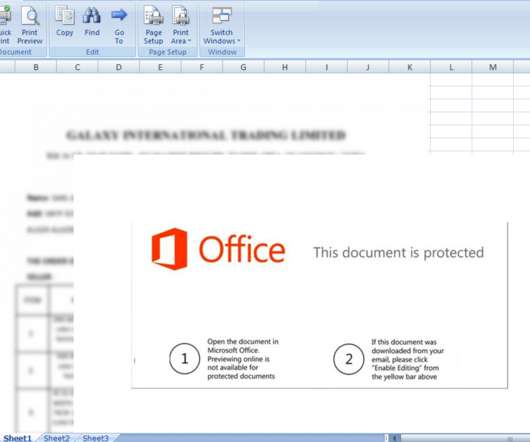Image resolution: width=530 pixels, height=442 pixels.
Task: Switch to Sheet3 tab
Action: pyautogui.click(x=96, y=438)
